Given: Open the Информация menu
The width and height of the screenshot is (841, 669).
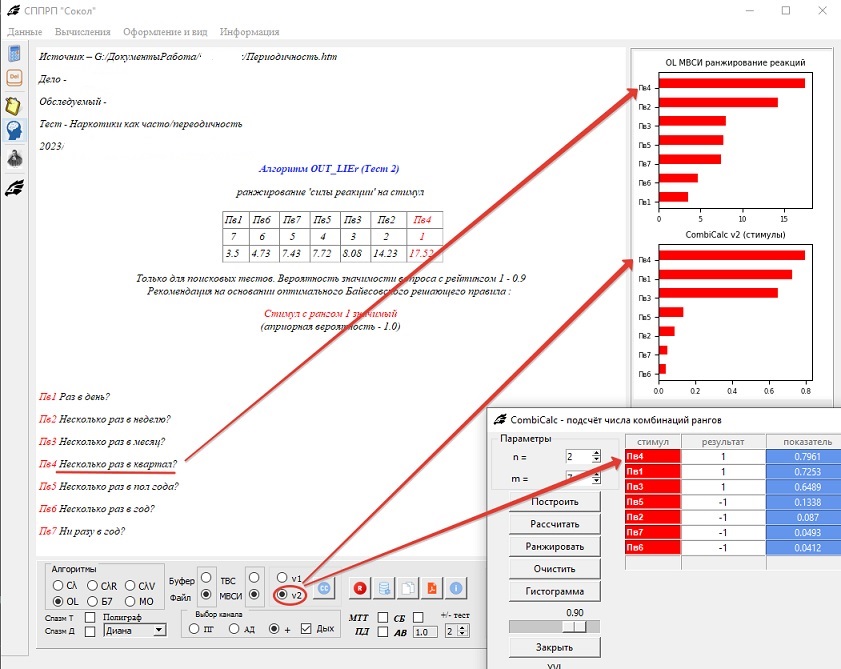Looking at the screenshot, I should click(249, 32).
